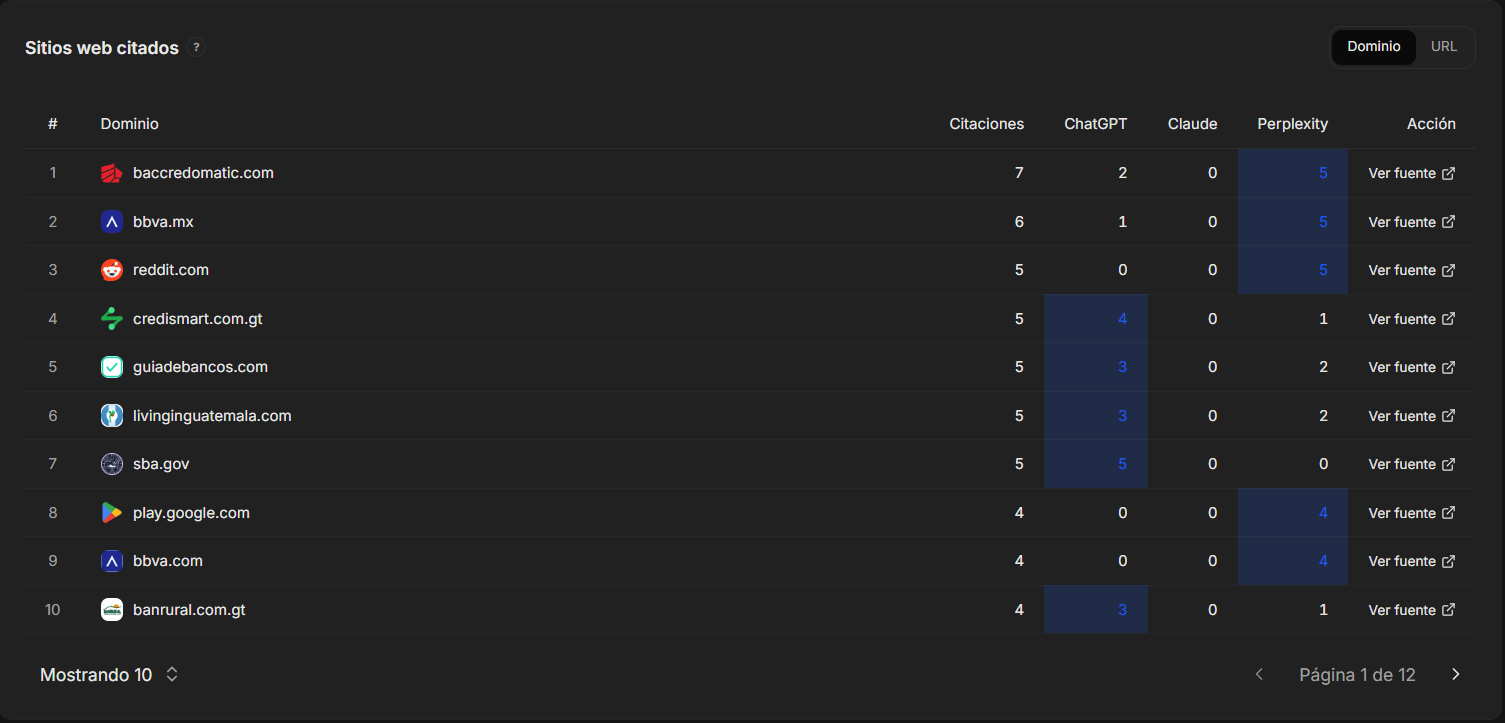Click the ChatGPT value 5 for sba.gov
Image resolution: width=1505 pixels, height=723 pixels.
click(x=1122, y=464)
